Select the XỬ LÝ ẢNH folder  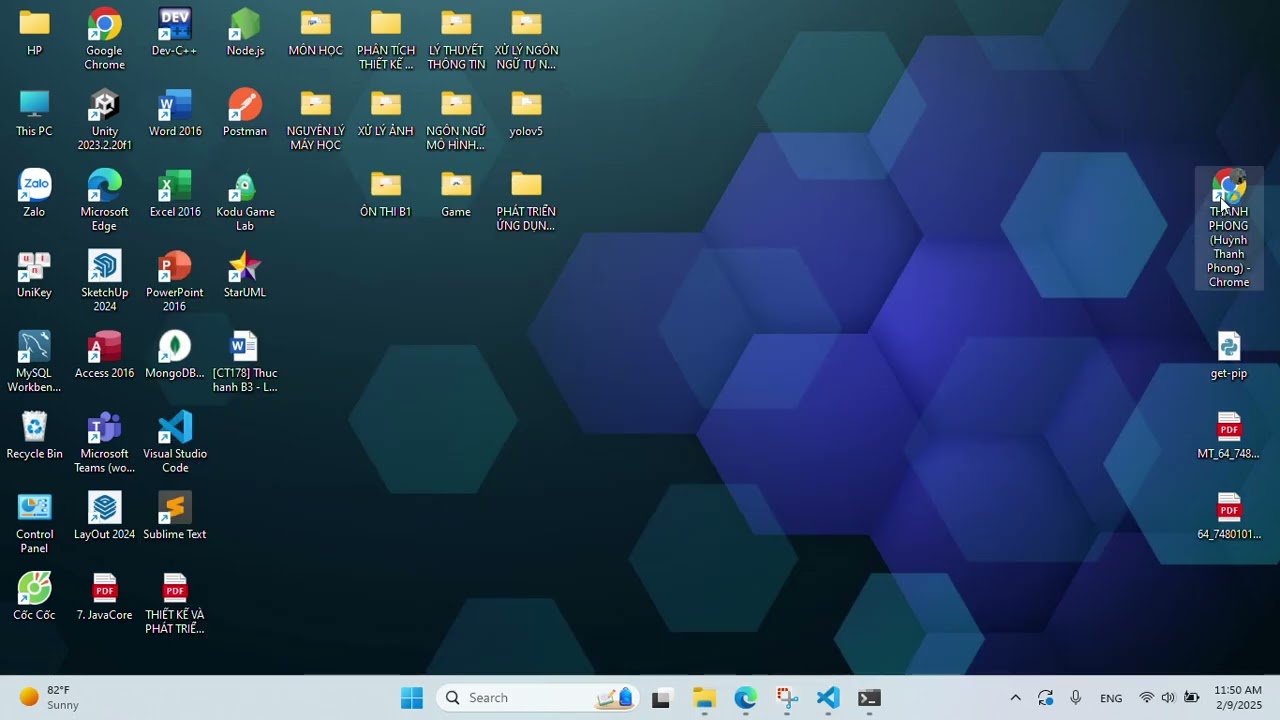click(386, 114)
